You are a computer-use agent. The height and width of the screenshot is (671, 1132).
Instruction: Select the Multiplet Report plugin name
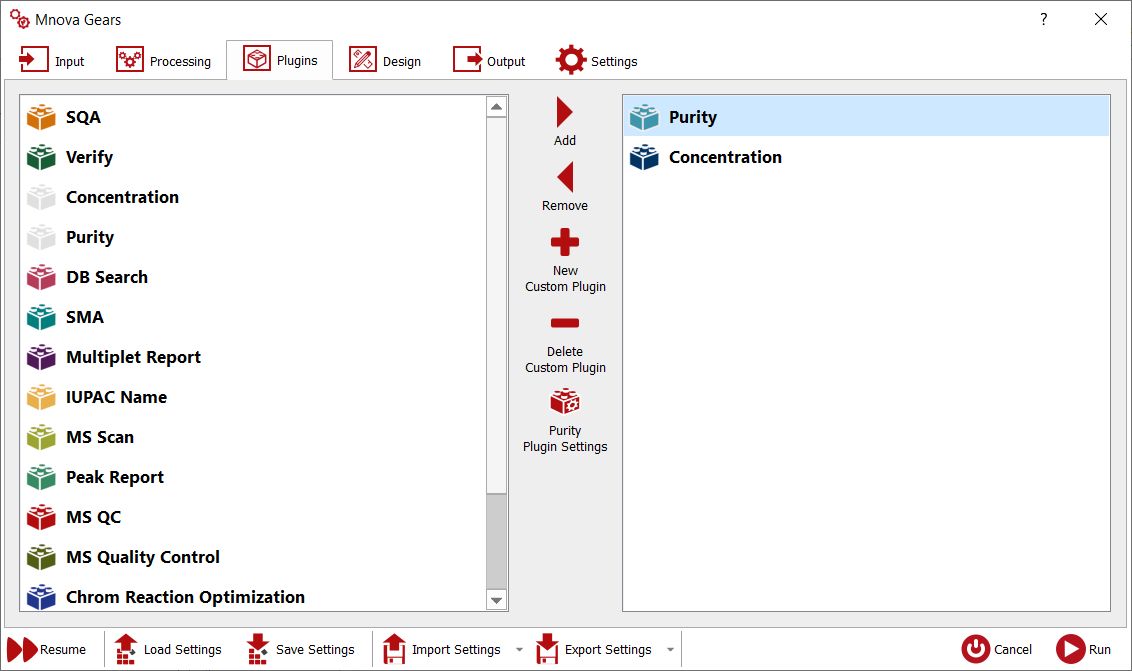click(x=134, y=357)
